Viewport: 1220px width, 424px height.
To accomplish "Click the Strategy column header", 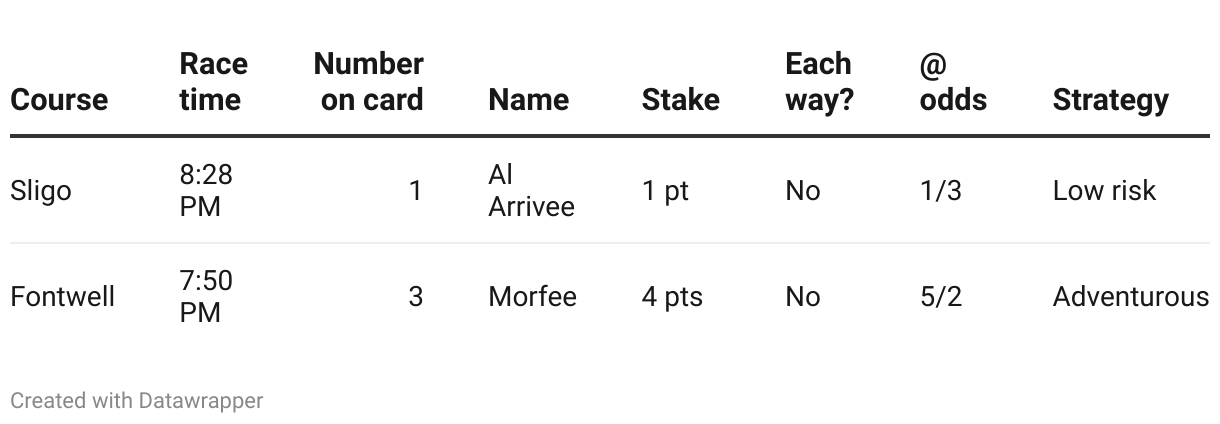I will pos(1110,99).
